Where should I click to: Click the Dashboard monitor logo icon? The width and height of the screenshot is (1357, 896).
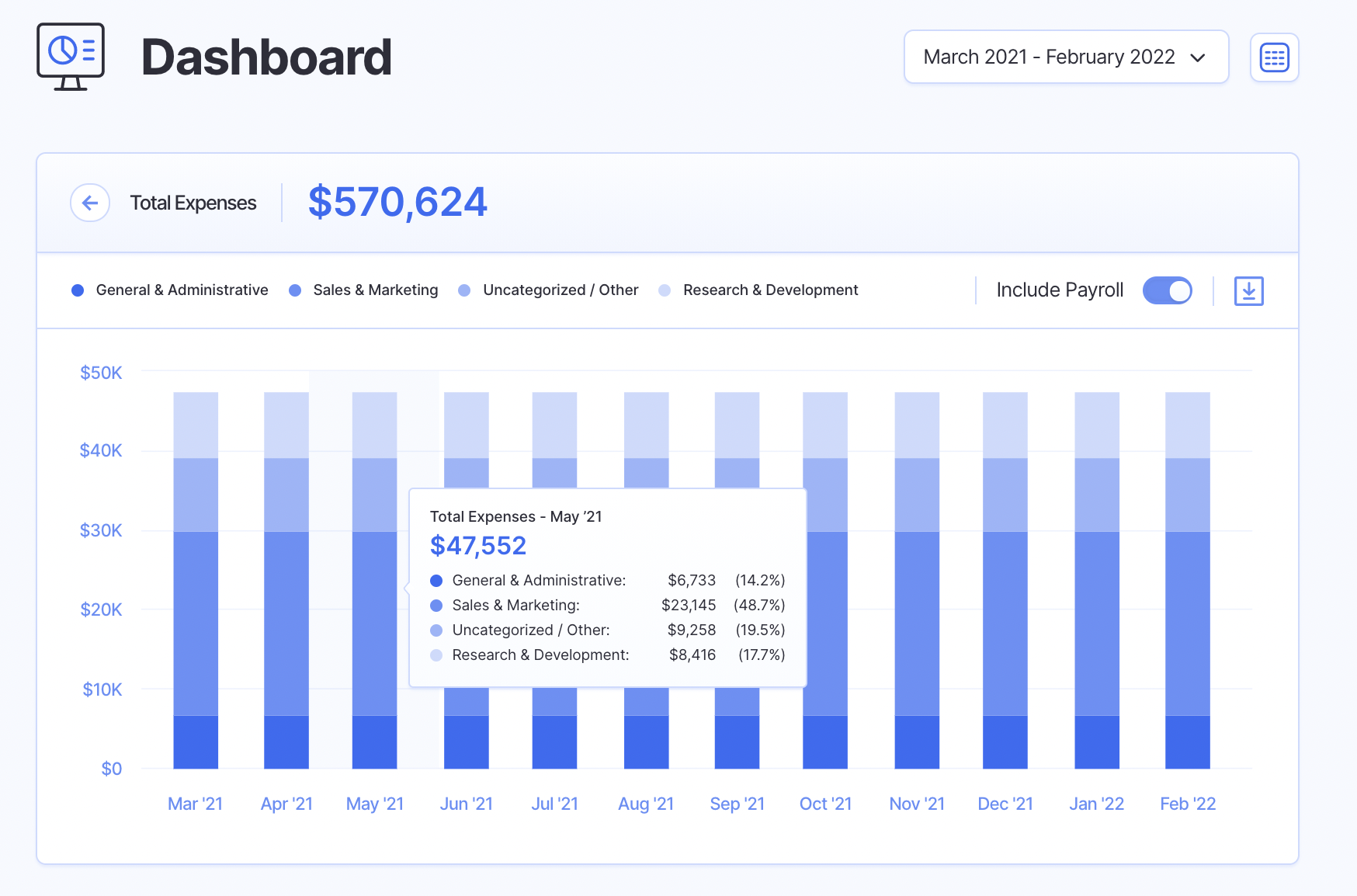[70, 56]
